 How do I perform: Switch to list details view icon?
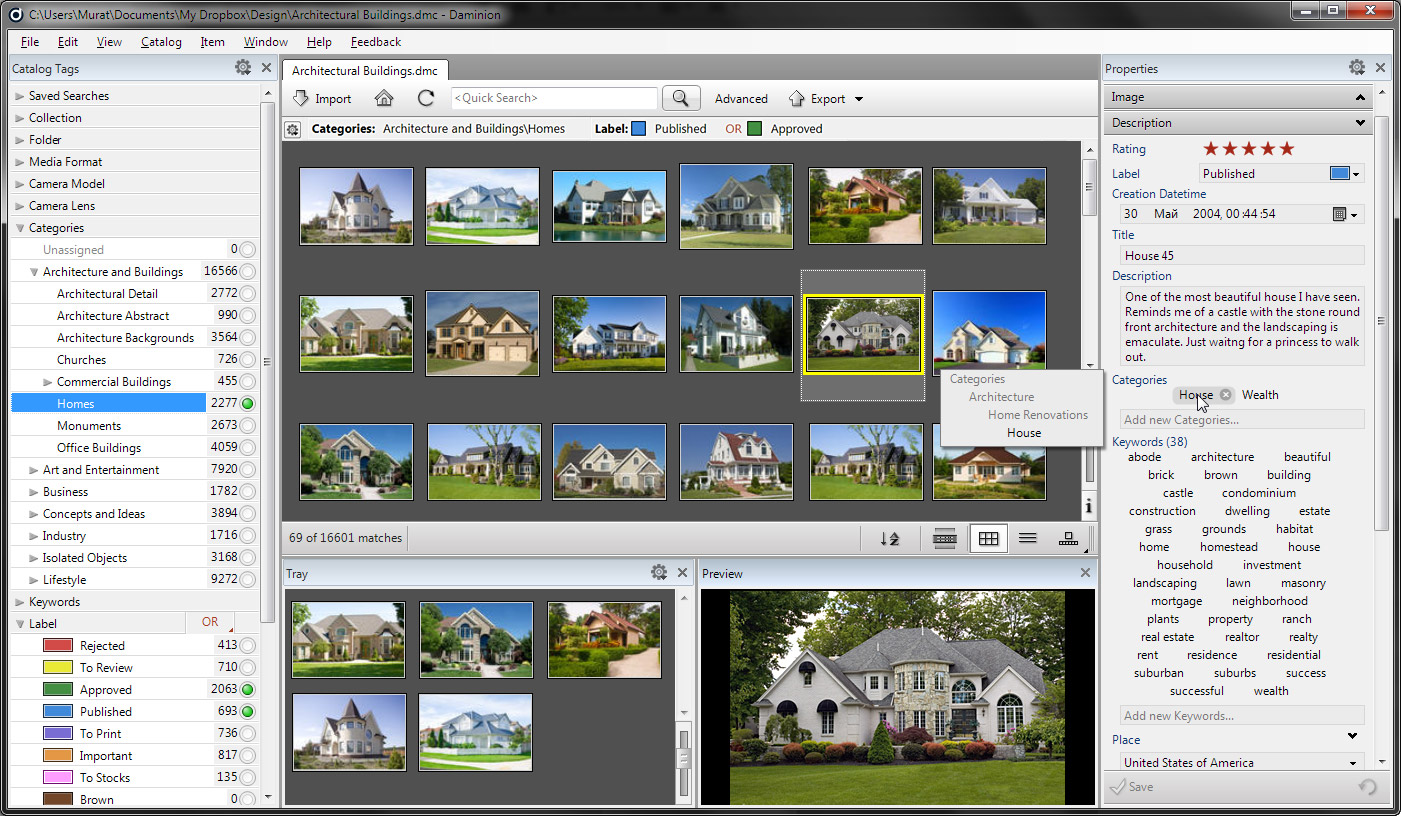(x=1027, y=538)
